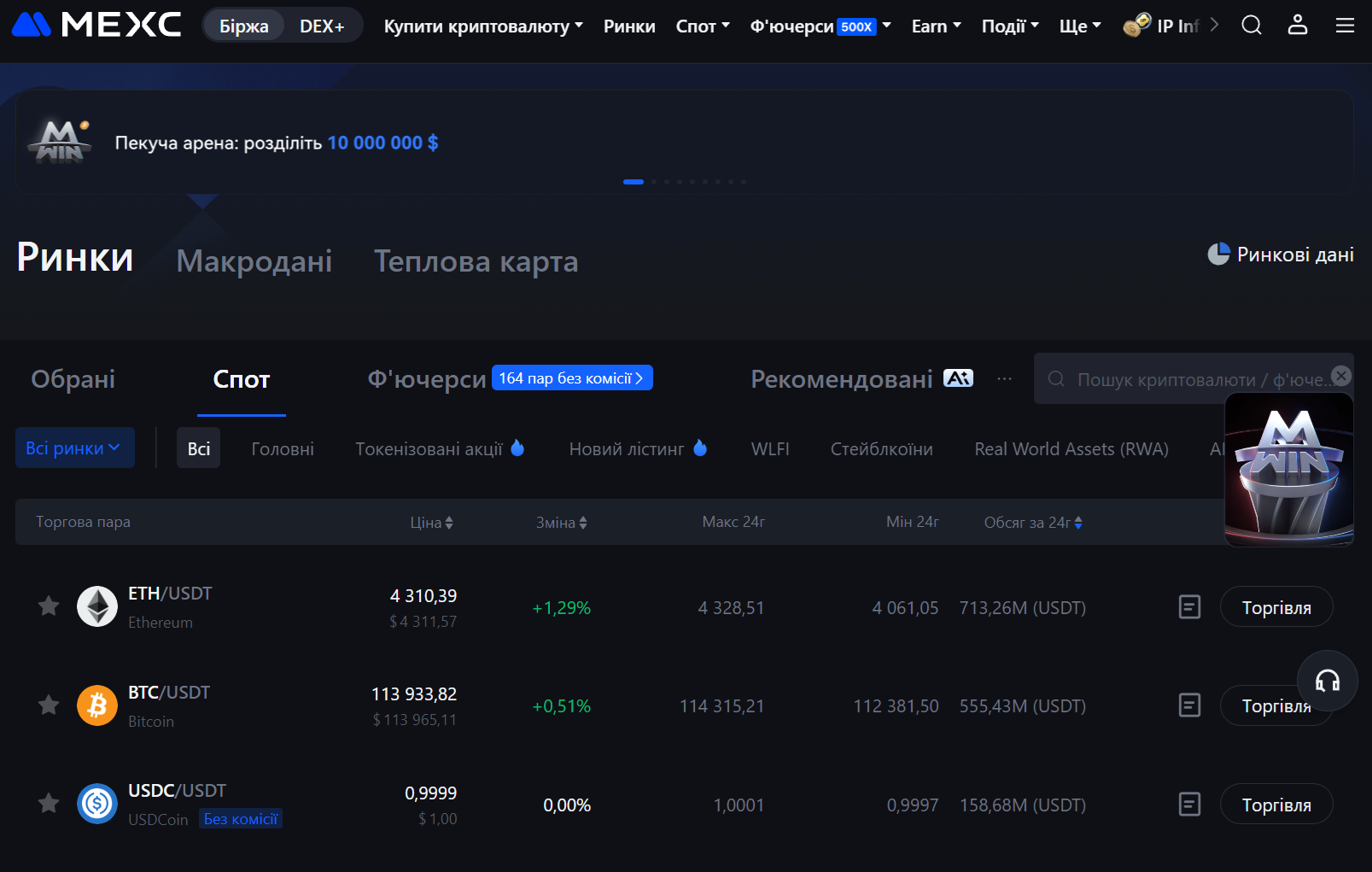The height and width of the screenshot is (872, 1372).
Task: Sort by Обсяг за 24г column
Action: 1033,522
